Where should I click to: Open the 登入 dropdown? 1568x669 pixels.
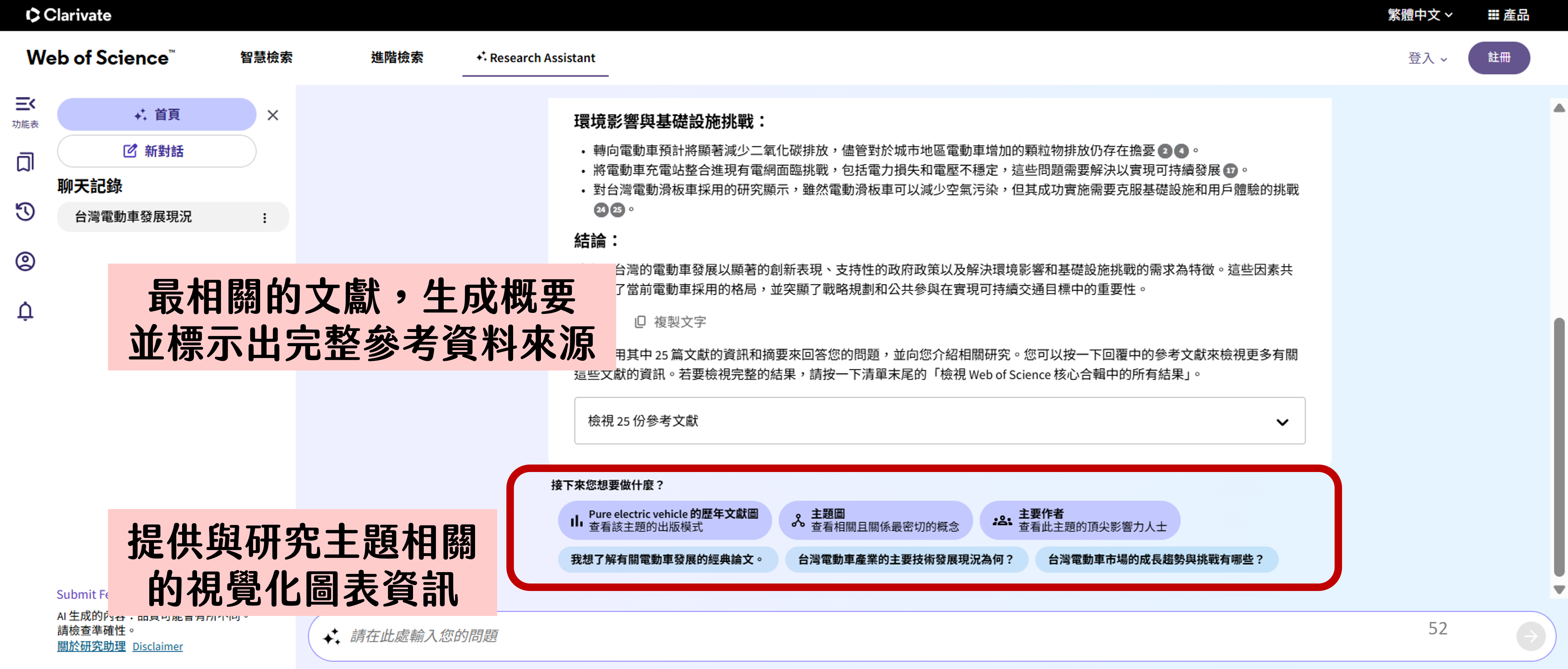point(1427,58)
